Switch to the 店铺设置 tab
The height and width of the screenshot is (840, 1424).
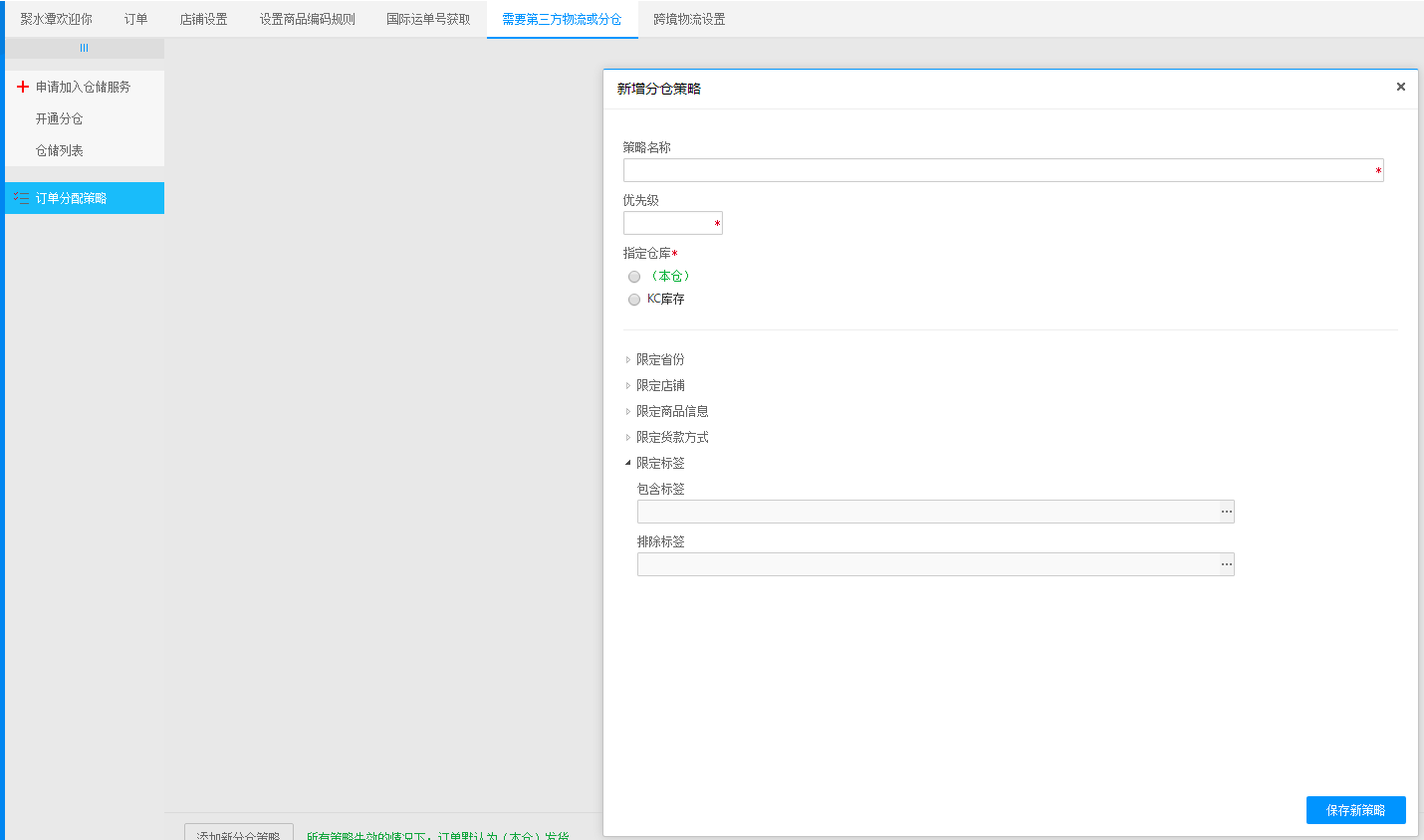[x=203, y=19]
